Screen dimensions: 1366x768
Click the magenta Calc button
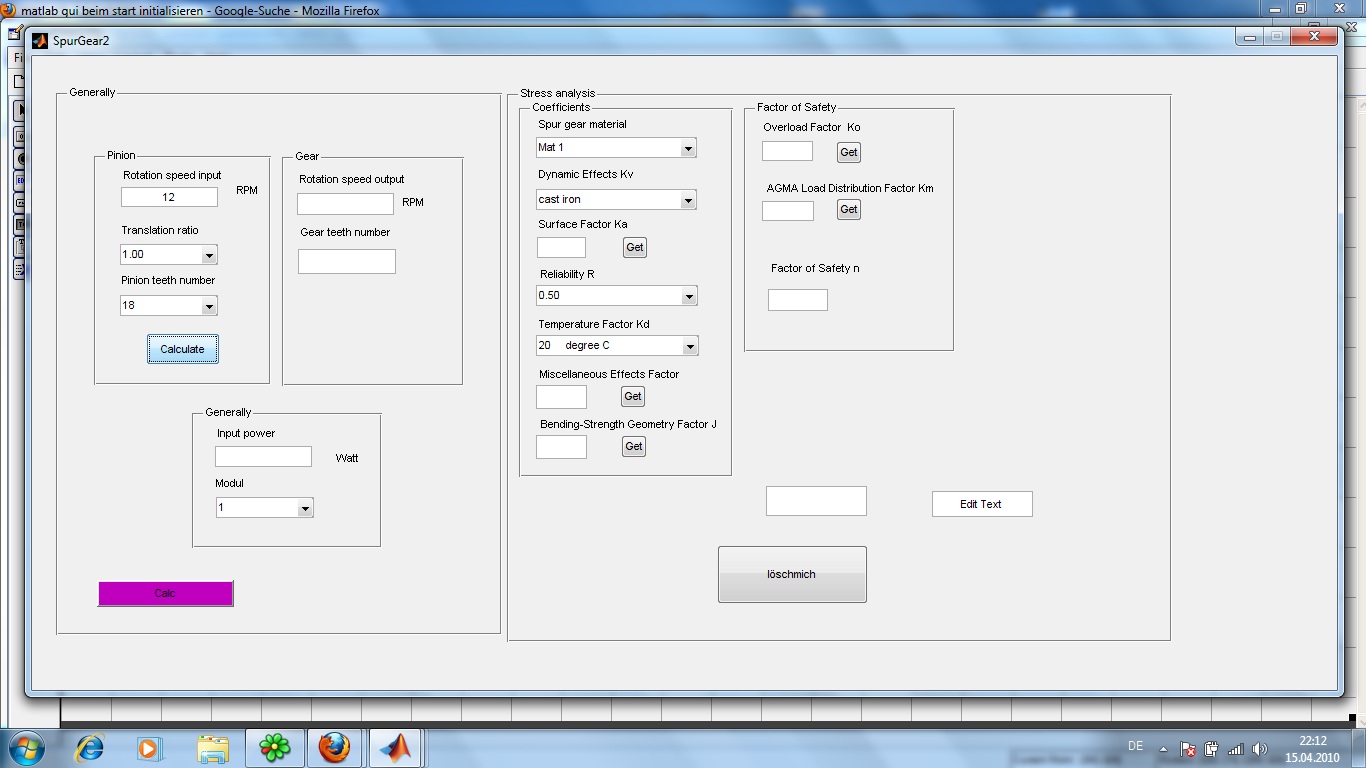(165, 593)
